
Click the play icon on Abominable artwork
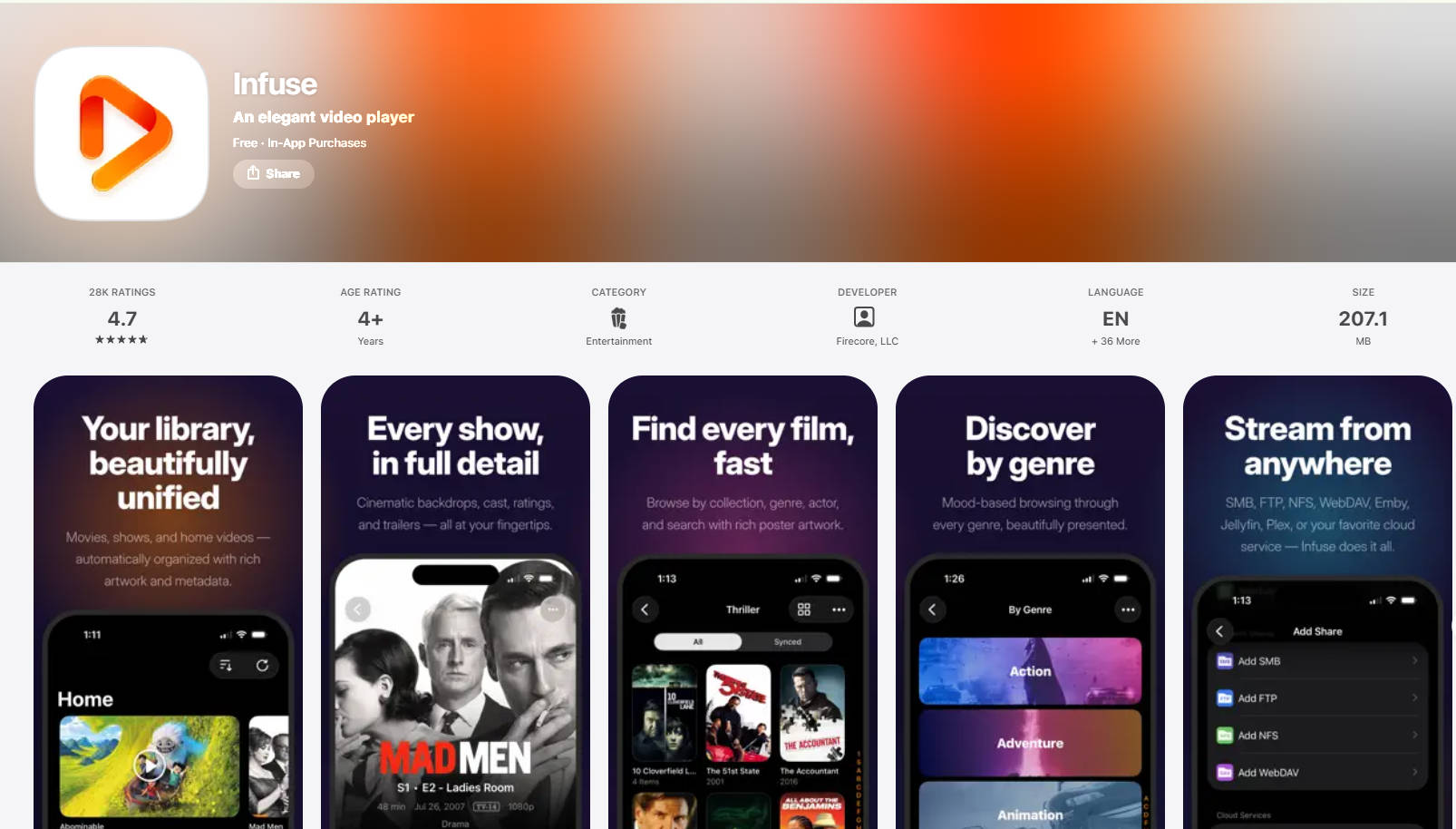150,766
